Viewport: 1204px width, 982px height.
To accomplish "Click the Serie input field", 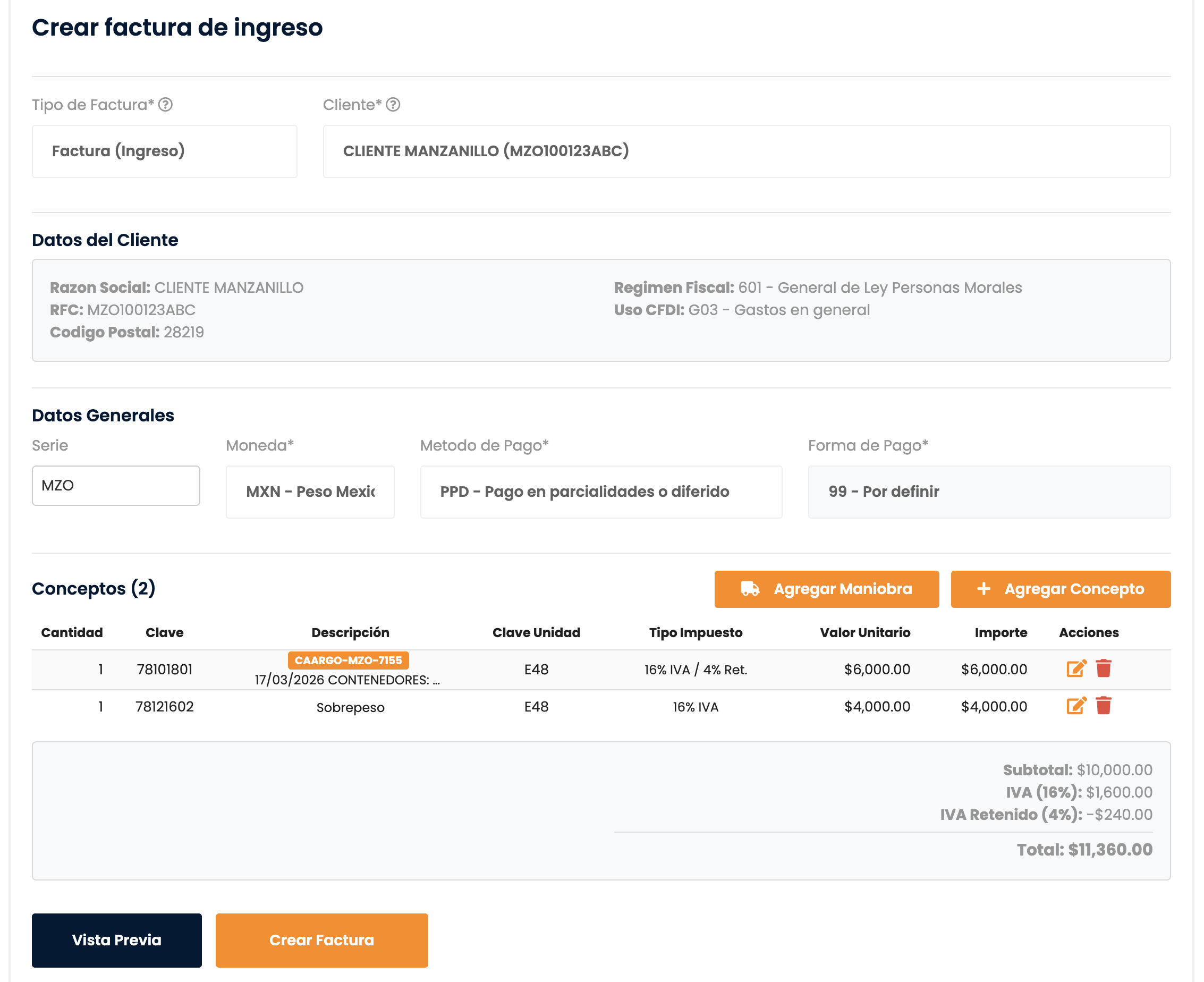I will (116, 485).
